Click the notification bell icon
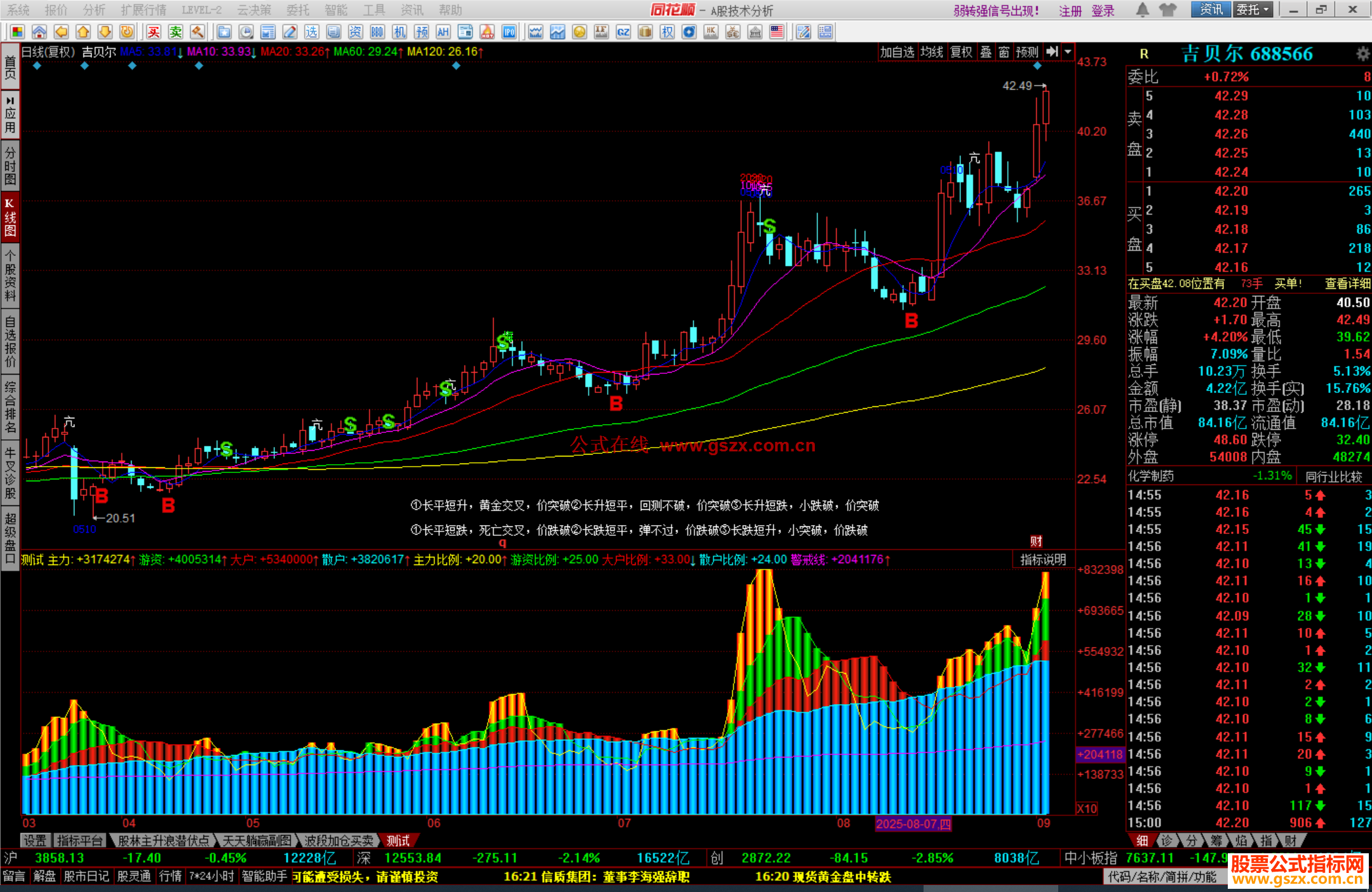 coord(1142,10)
